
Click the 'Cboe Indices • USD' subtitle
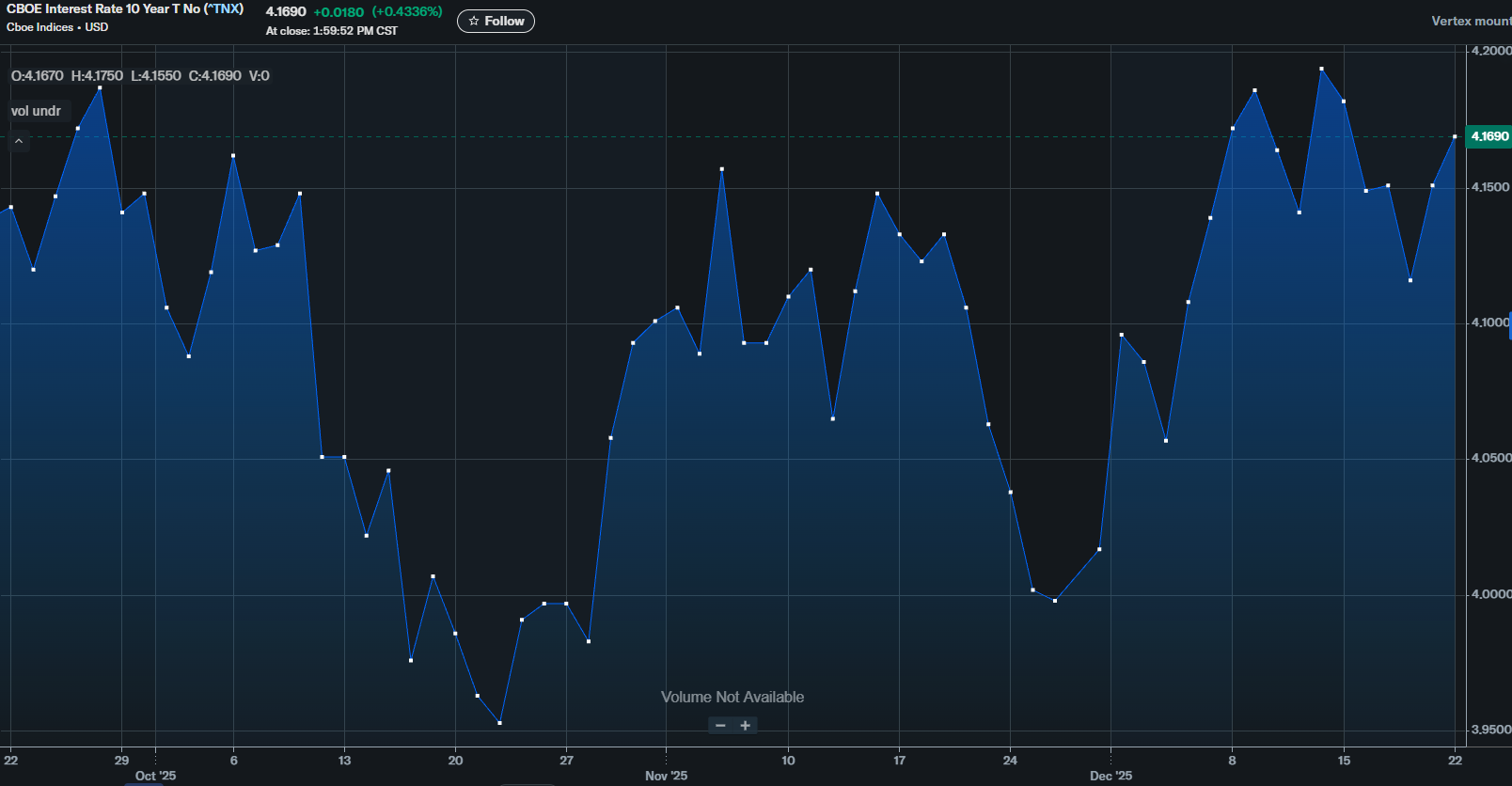(57, 27)
